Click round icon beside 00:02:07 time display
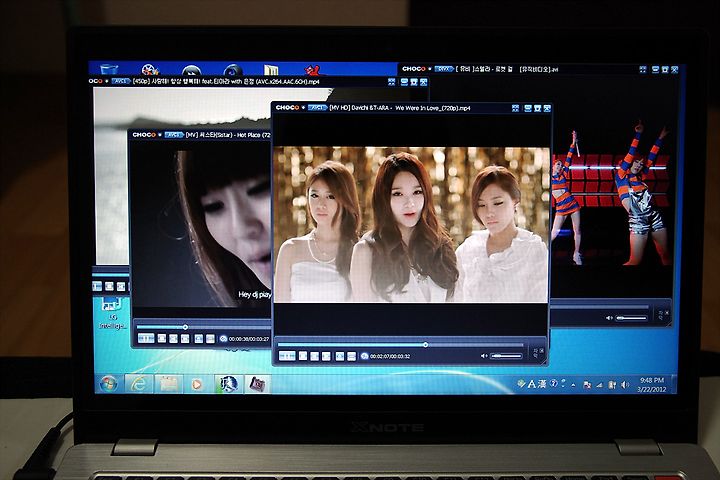Viewport: 720px width, 480px height. [365, 356]
